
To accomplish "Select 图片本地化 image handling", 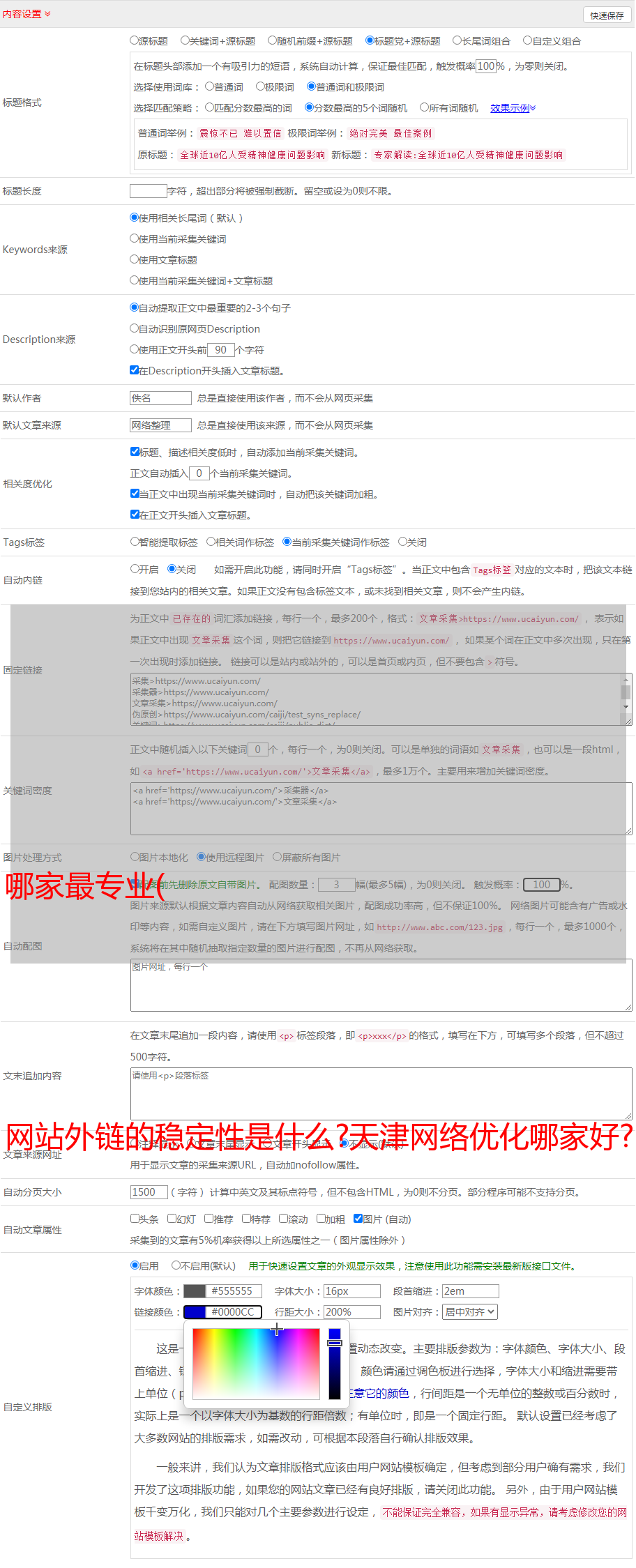I will pyautogui.click(x=135, y=857).
